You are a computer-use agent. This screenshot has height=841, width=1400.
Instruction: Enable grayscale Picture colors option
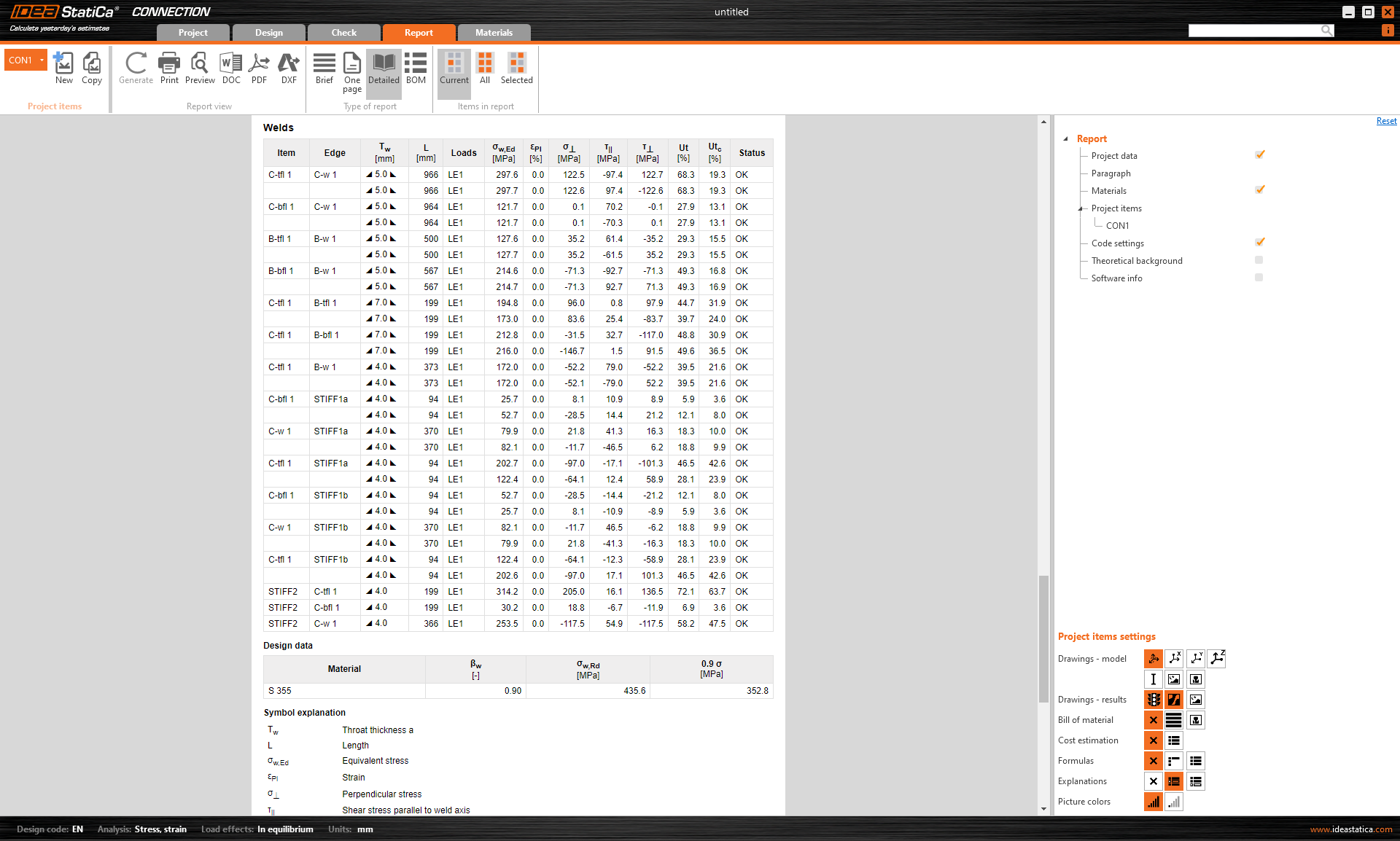tap(1174, 802)
